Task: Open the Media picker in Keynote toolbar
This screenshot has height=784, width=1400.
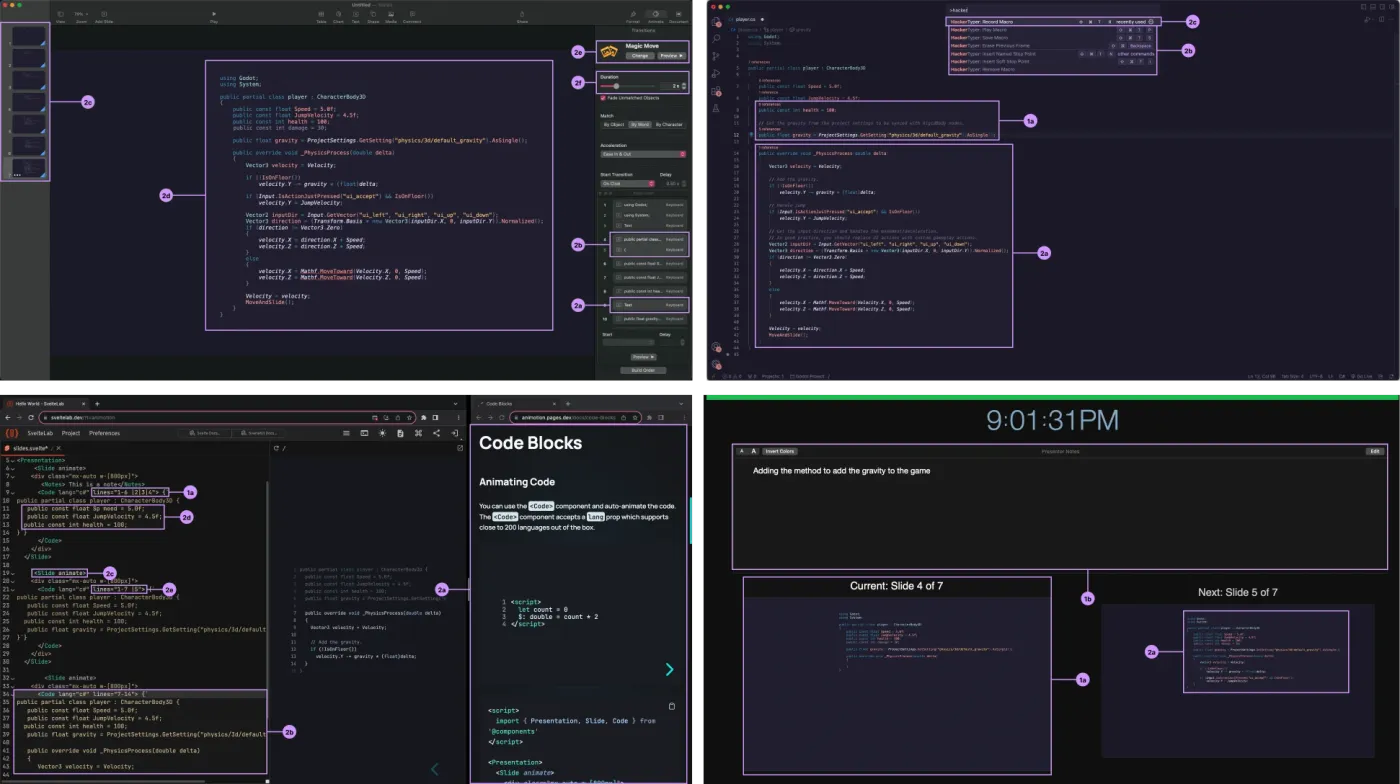Action: pos(391,14)
